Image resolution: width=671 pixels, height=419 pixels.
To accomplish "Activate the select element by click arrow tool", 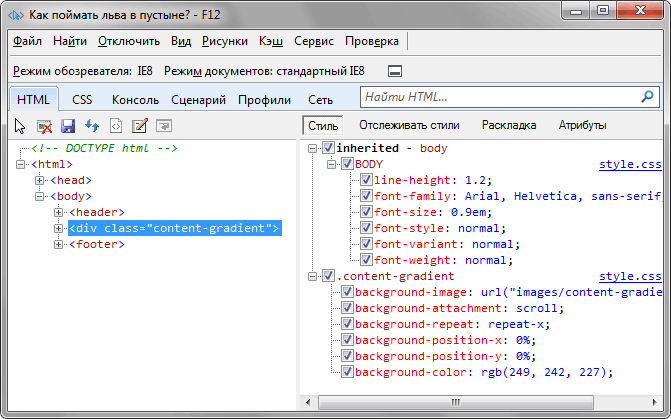I will (20, 126).
